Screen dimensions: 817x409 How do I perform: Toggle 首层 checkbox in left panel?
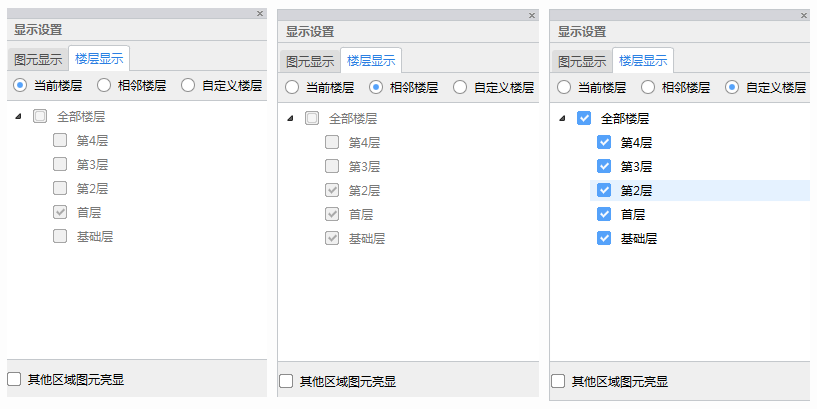point(60,212)
